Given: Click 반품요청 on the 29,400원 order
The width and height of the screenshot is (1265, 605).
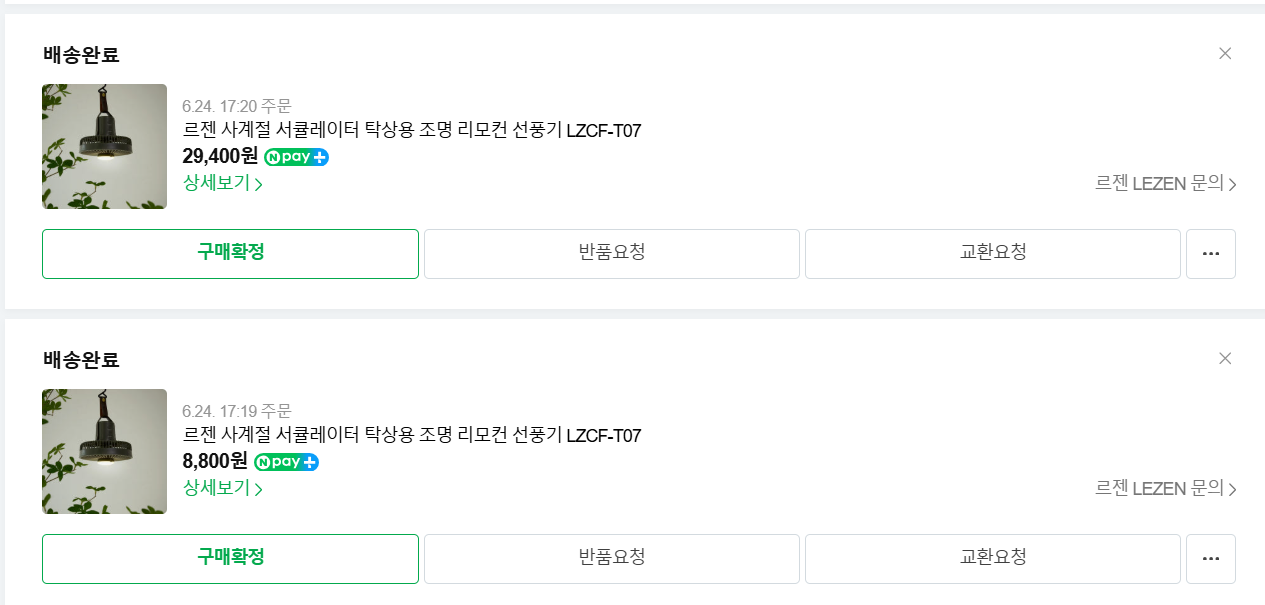Looking at the screenshot, I should tap(611, 254).
